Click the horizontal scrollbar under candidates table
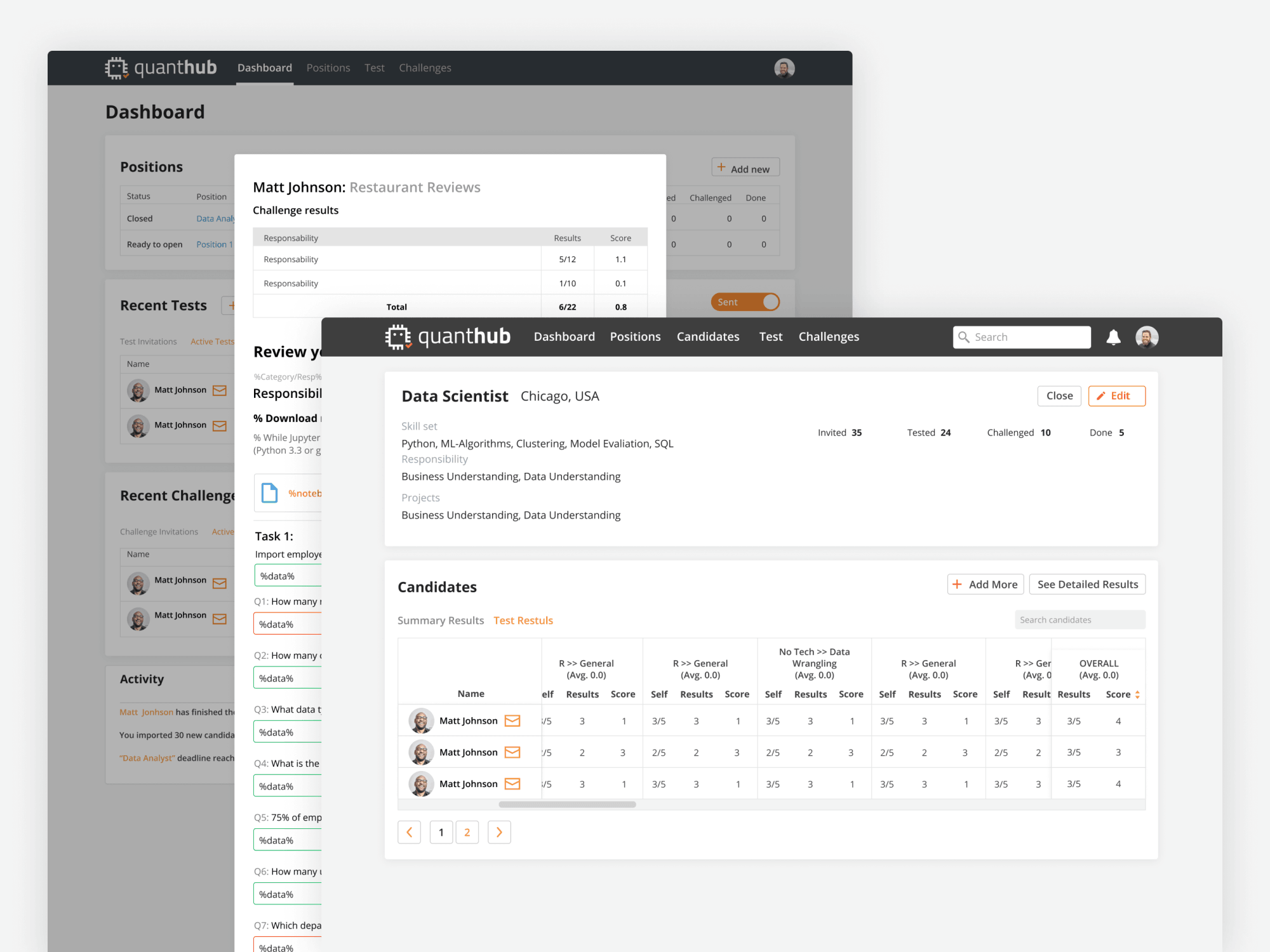 (567, 804)
